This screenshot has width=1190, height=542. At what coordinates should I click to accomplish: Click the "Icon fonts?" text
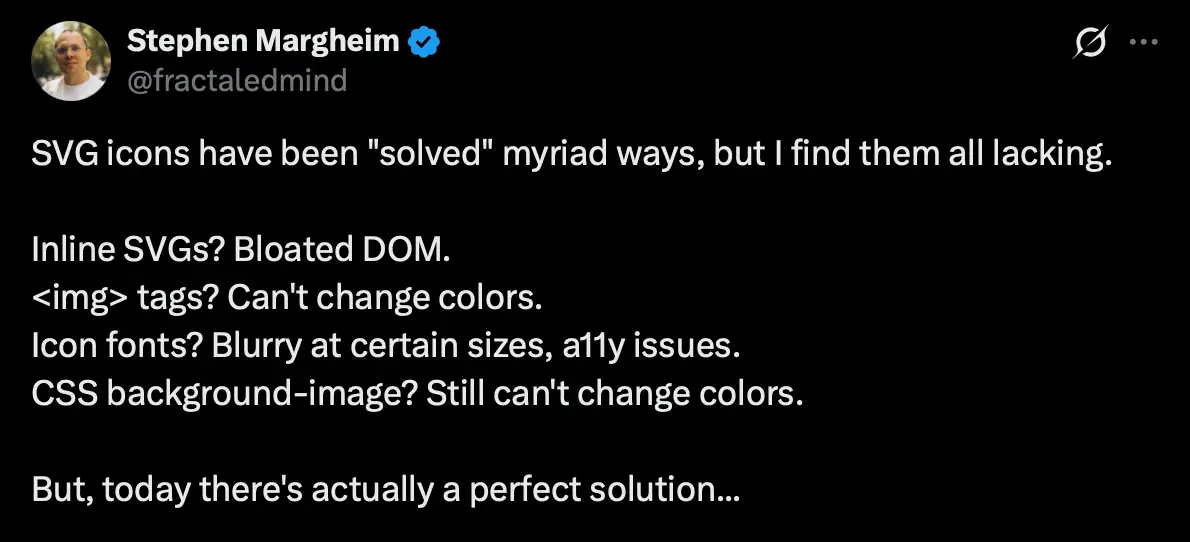(118, 346)
